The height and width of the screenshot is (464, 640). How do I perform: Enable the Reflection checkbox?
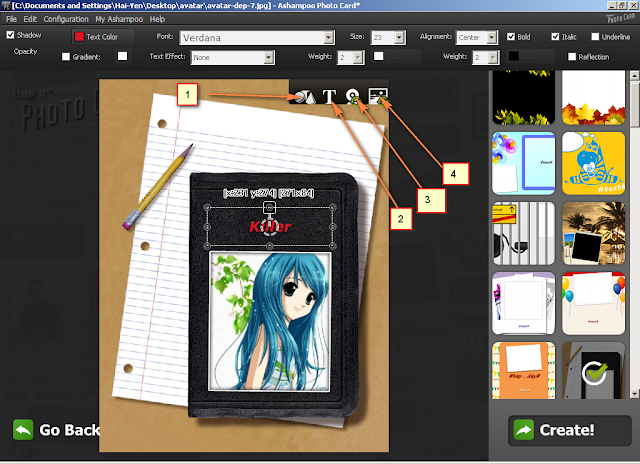pos(572,57)
